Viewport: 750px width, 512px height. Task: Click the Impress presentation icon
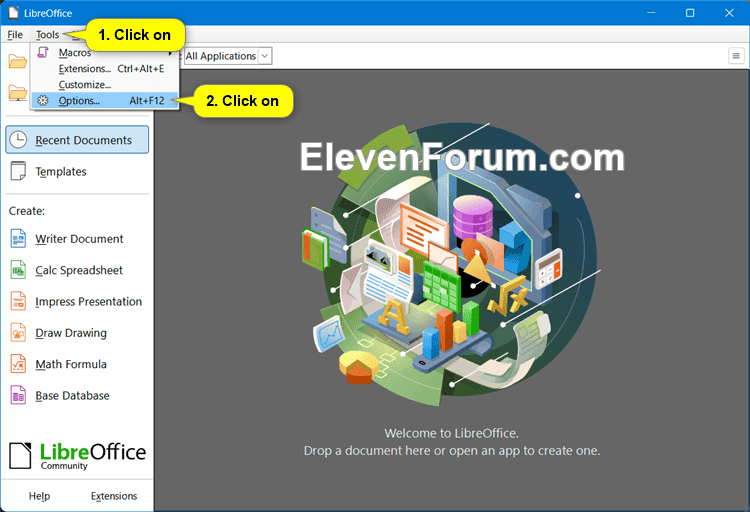[x=18, y=301]
